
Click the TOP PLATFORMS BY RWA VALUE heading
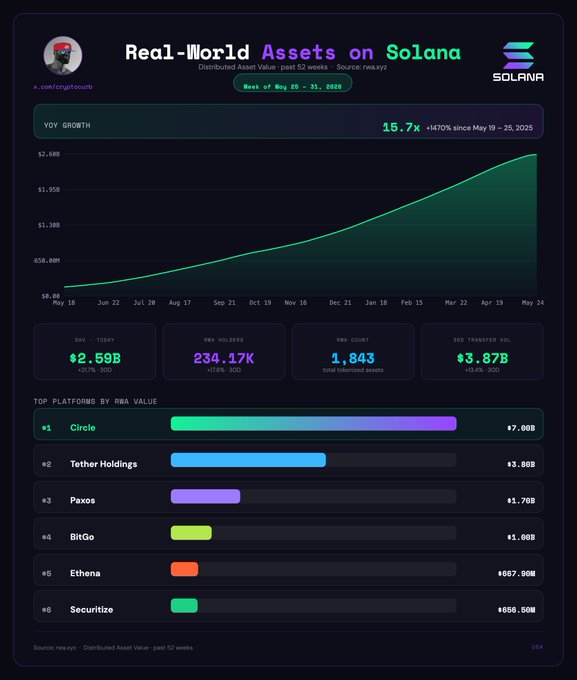coord(95,402)
